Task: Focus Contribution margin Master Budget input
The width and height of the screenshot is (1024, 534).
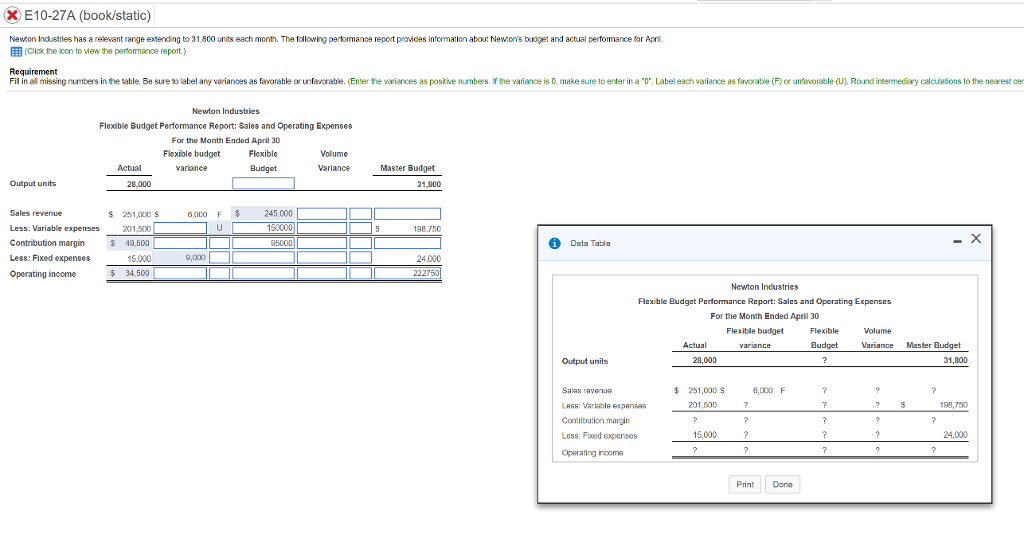Action: pos(408,243)
